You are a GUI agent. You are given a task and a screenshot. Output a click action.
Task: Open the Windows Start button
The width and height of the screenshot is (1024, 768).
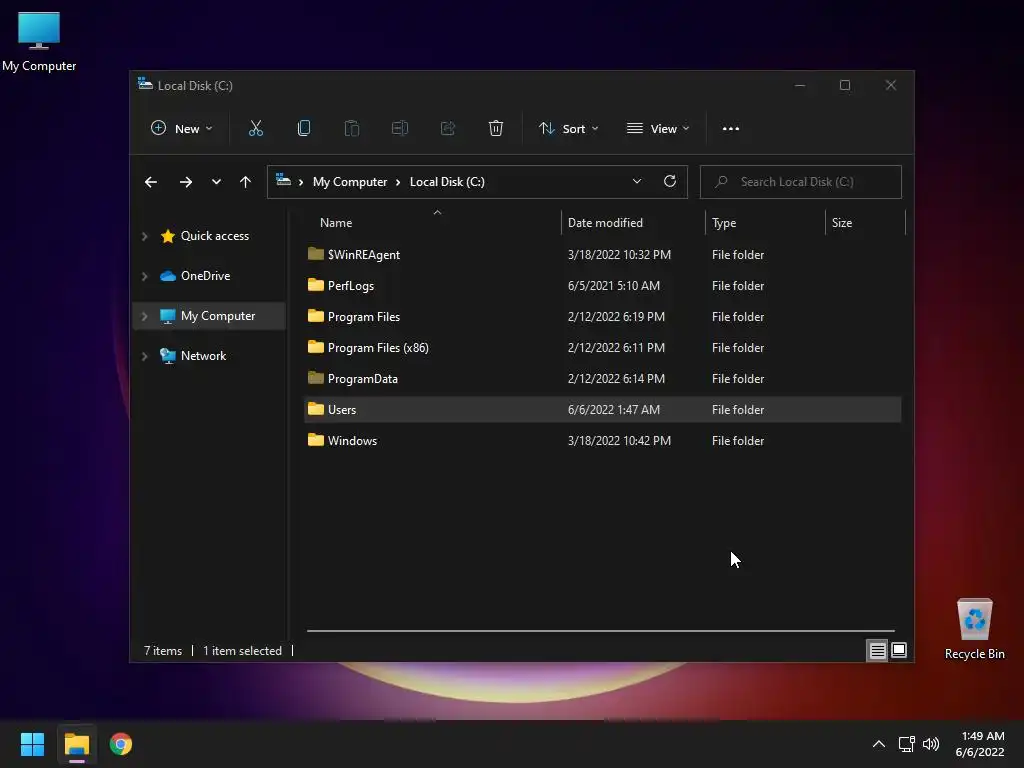click(32, 744)
